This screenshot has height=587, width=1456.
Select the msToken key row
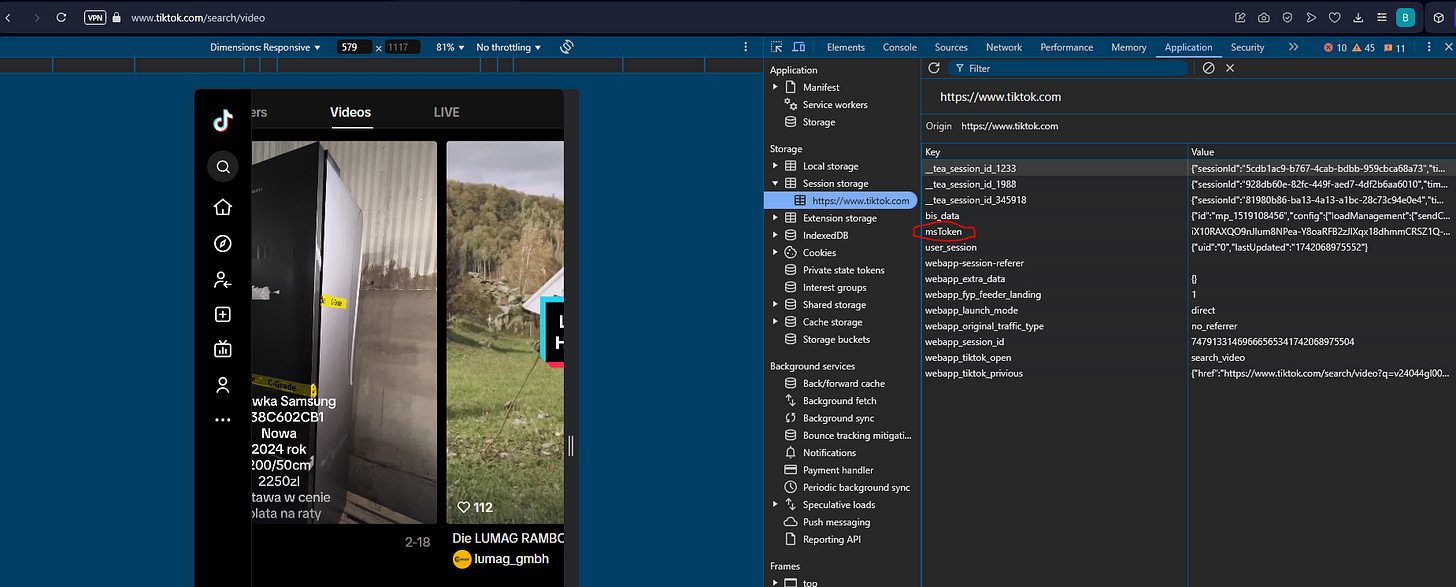point(943,231)
